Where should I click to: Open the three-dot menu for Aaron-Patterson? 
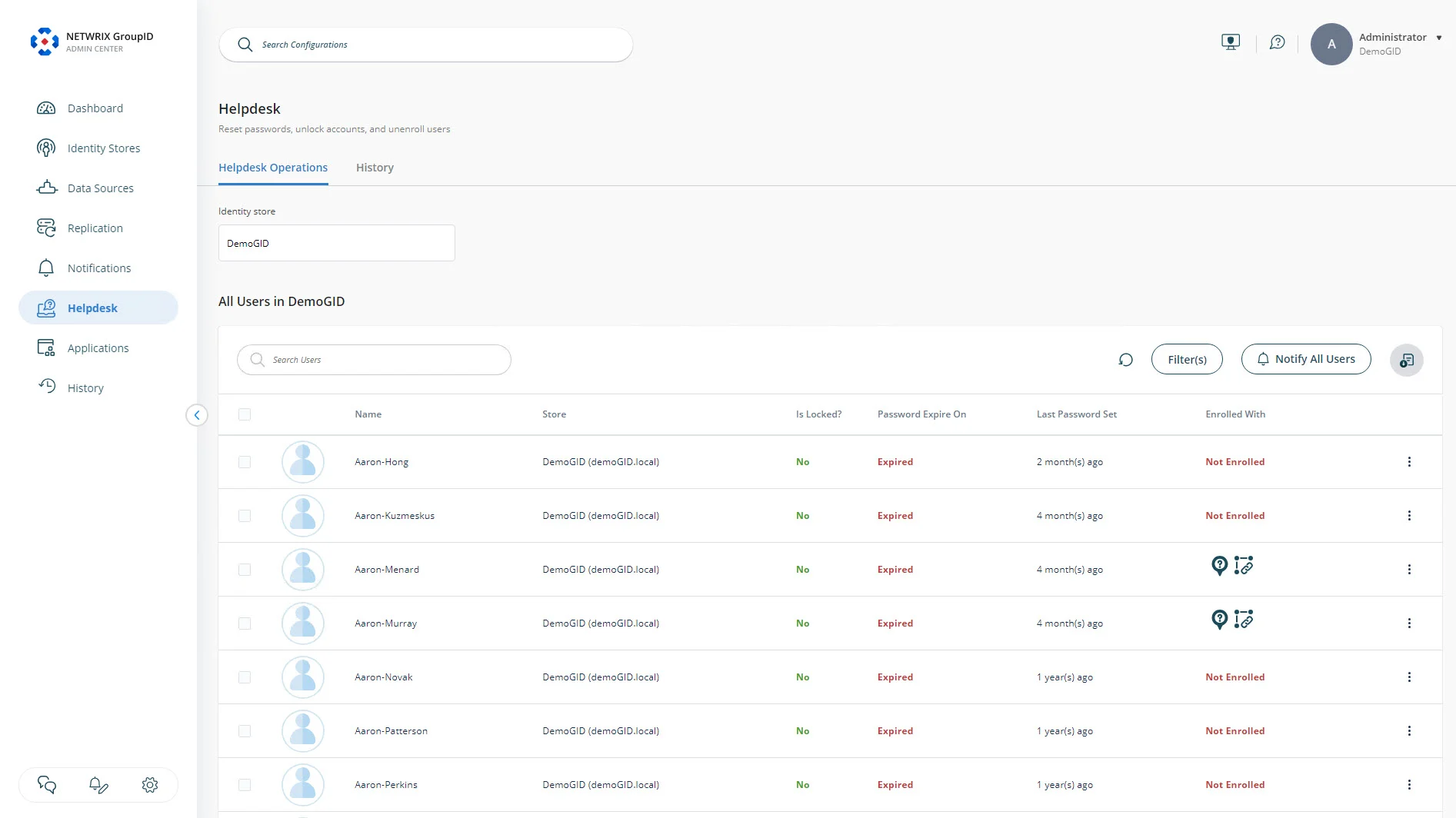click(1409, 731)
